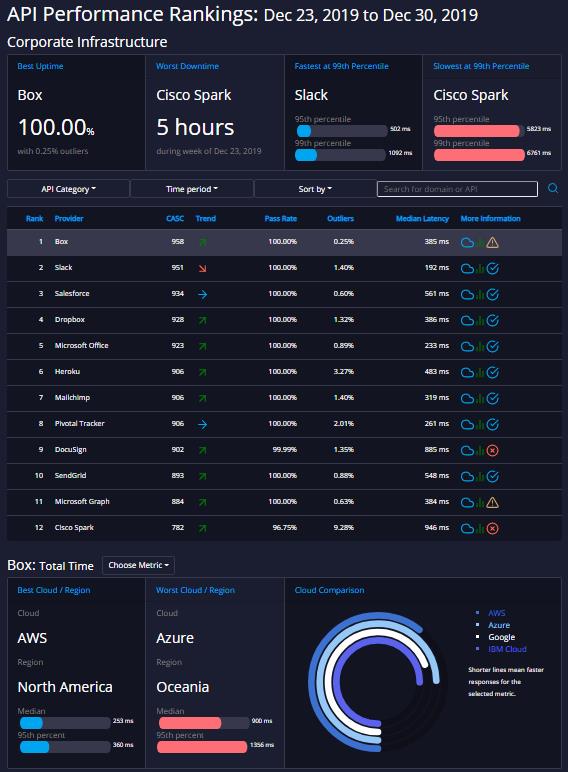Sort table by the Median Latency column header
This screenshot has height=772, width=568.
422,219
